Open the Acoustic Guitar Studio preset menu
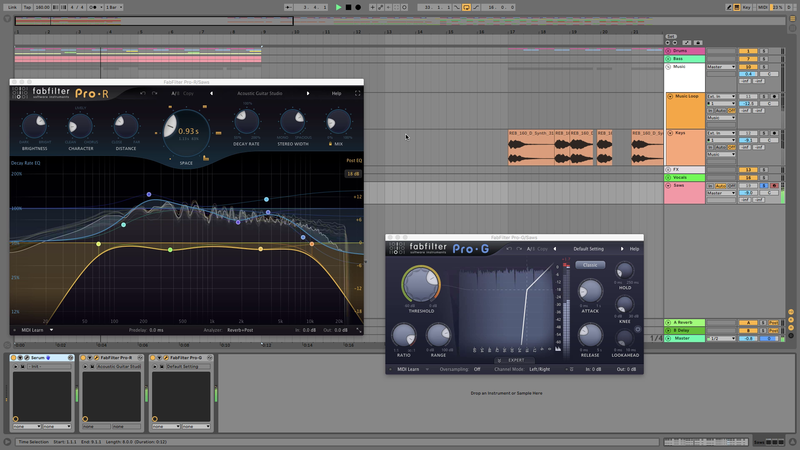This screenshot has height=450, width=800. (259, 93)
